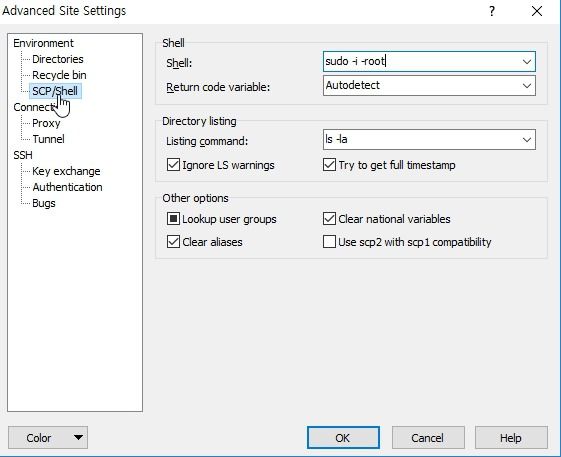561x457 pixels.
Task: Open Directories settings page
Action: 58,59
